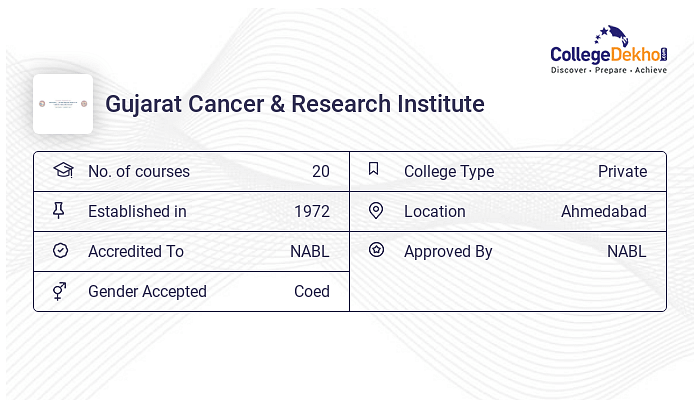The image size is (700, 400).
Task: Click the courses count value 20
Action: 321,171
